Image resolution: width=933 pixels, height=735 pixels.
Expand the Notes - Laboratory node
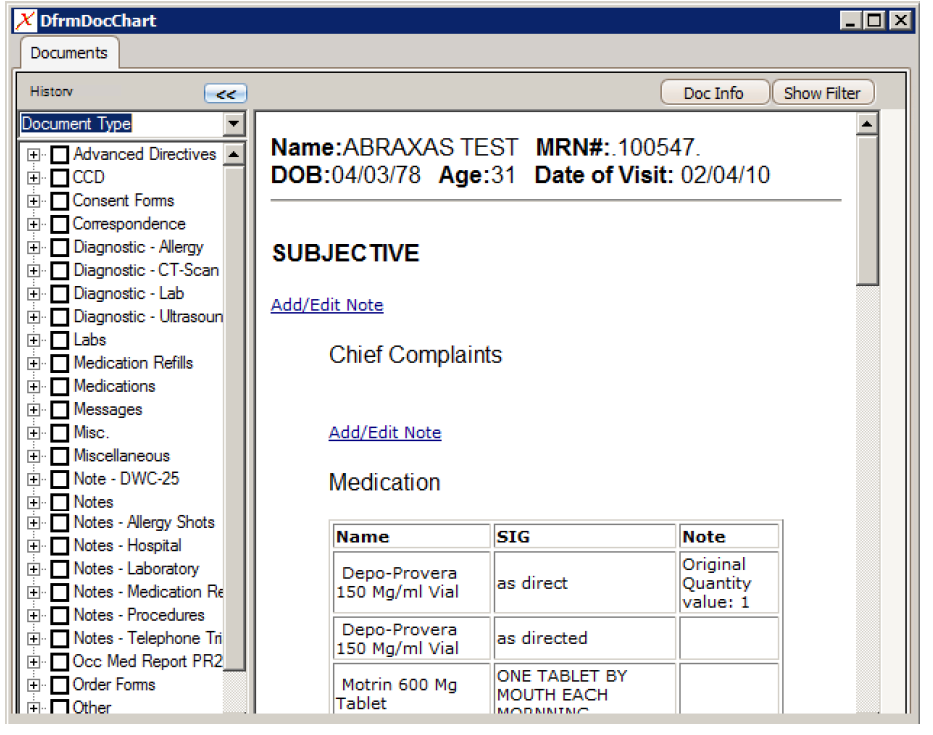click(x=34, y=570)
